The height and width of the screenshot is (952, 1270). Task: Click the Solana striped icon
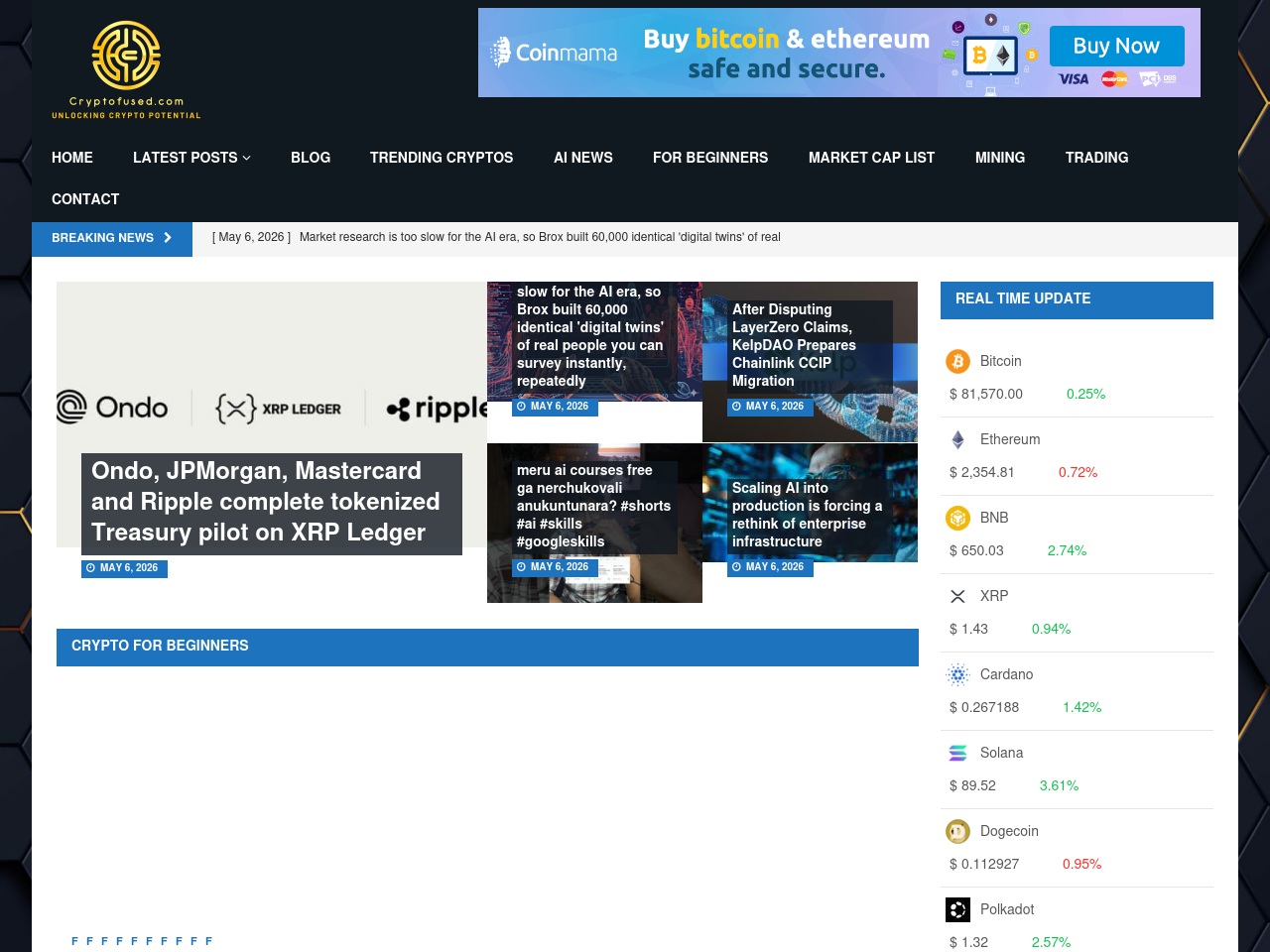(957, 754)
